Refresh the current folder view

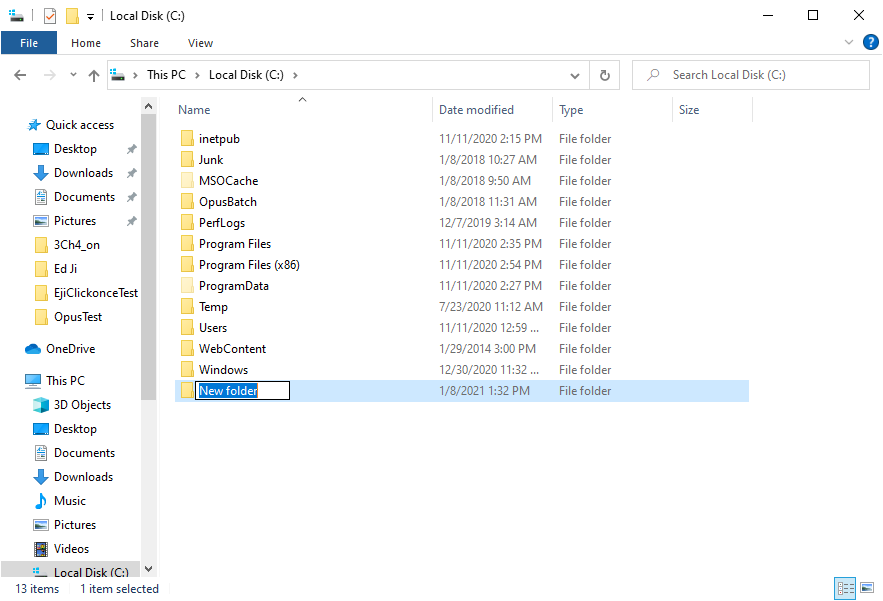click(604, 75)
